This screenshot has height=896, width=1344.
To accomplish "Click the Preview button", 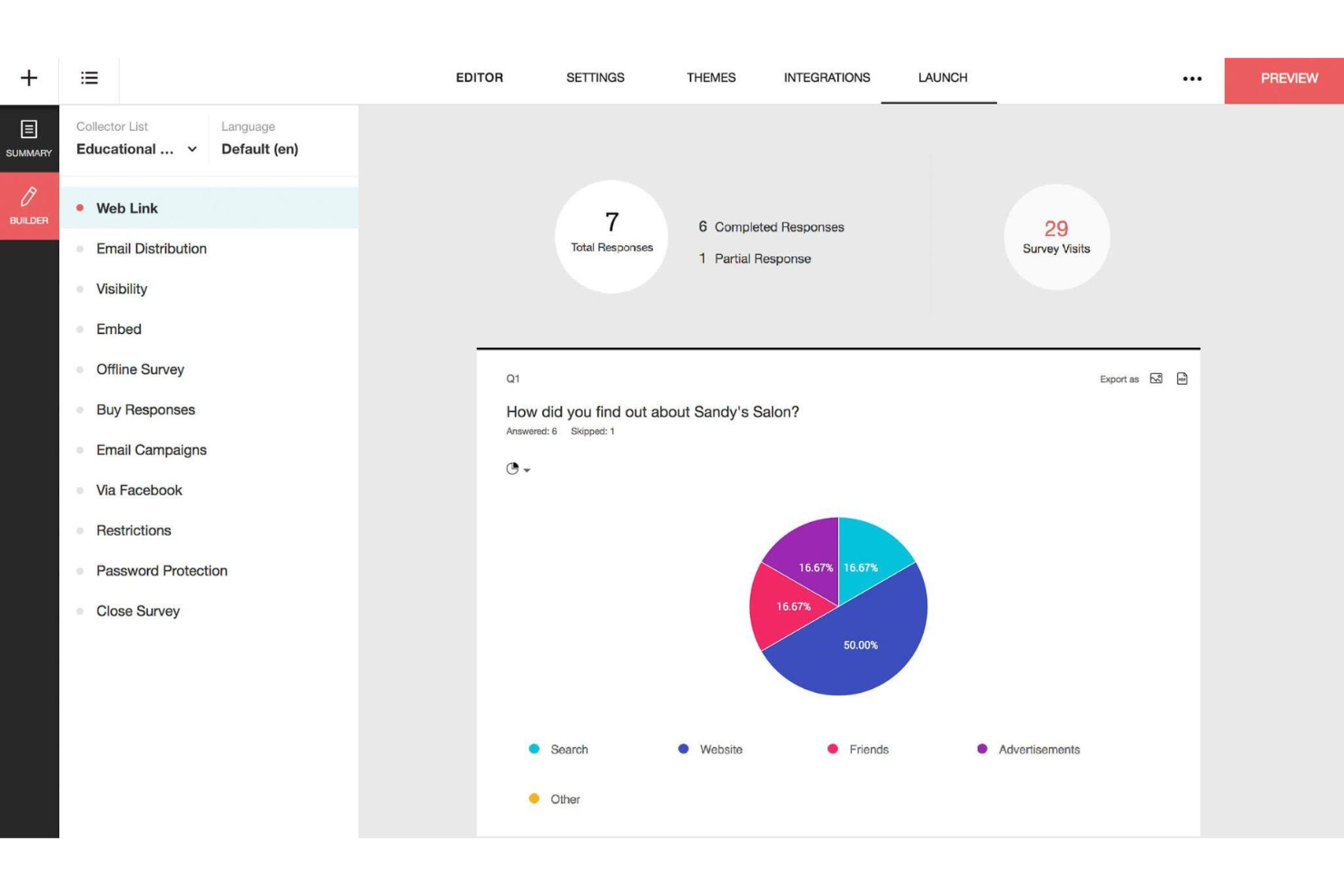I will 1287,78.
